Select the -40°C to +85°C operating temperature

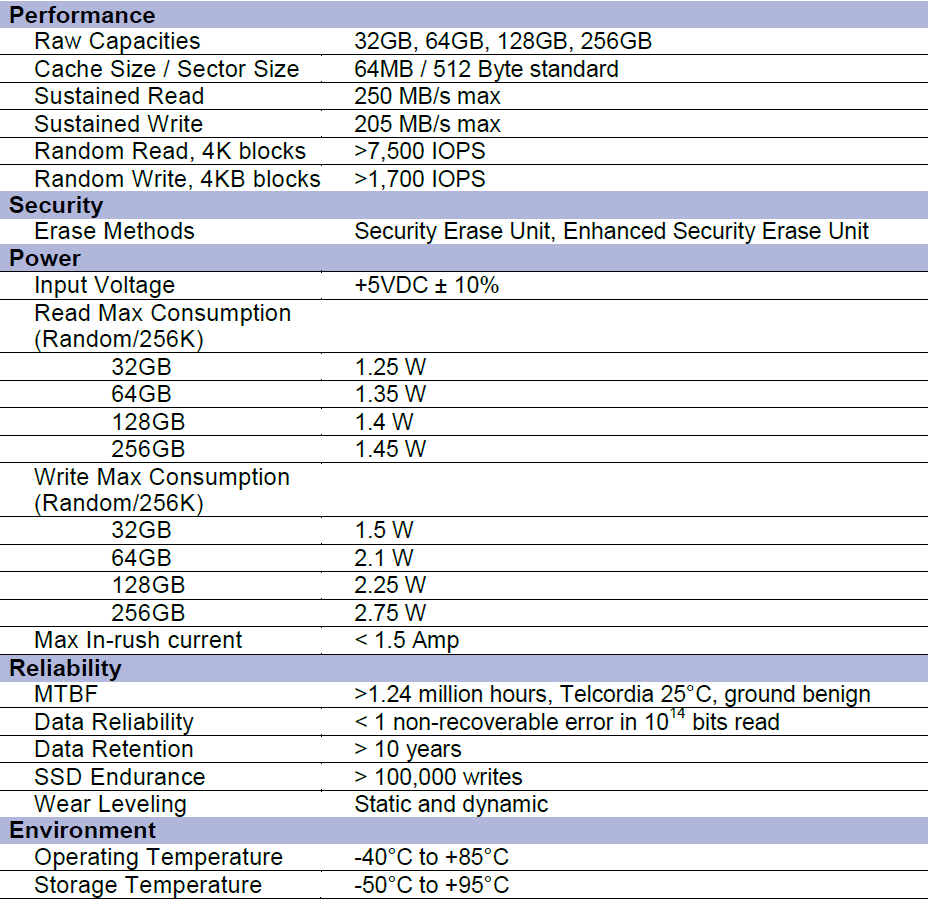[x=431, y=858]
